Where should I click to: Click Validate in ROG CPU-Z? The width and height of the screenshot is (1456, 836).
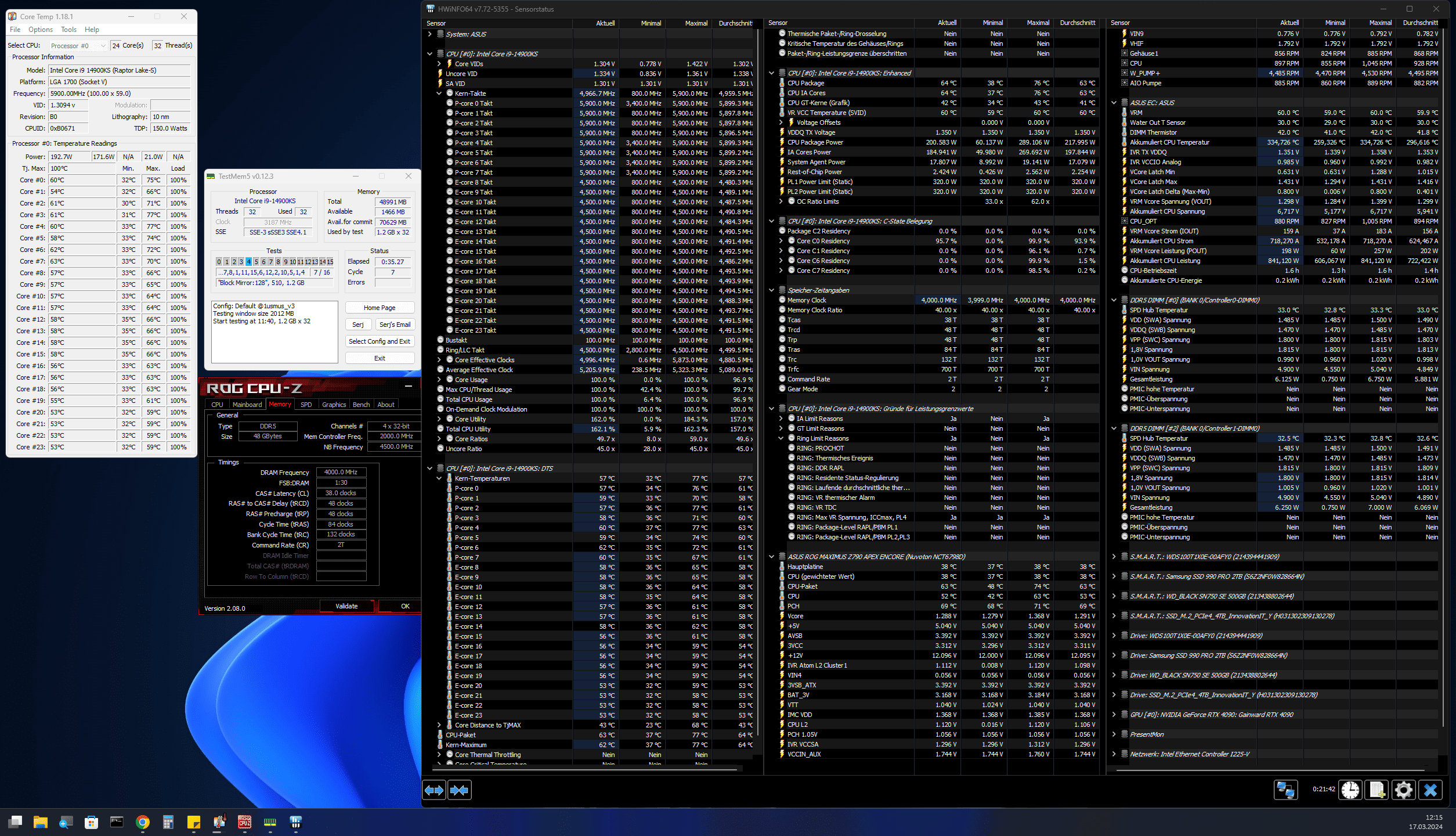[346, 606]
